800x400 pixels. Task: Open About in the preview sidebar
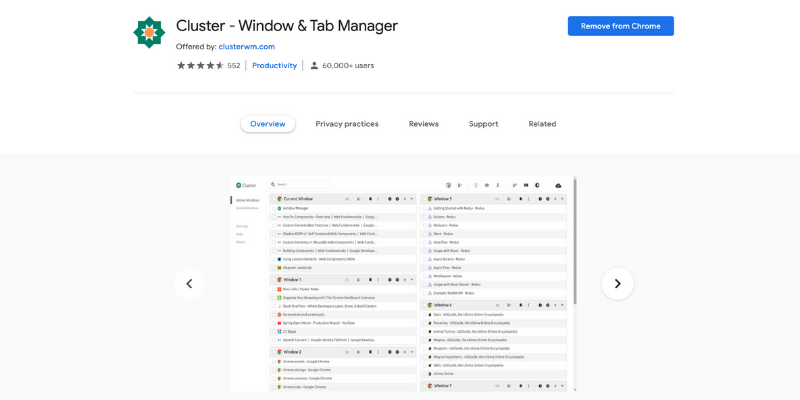coord(241,242)
